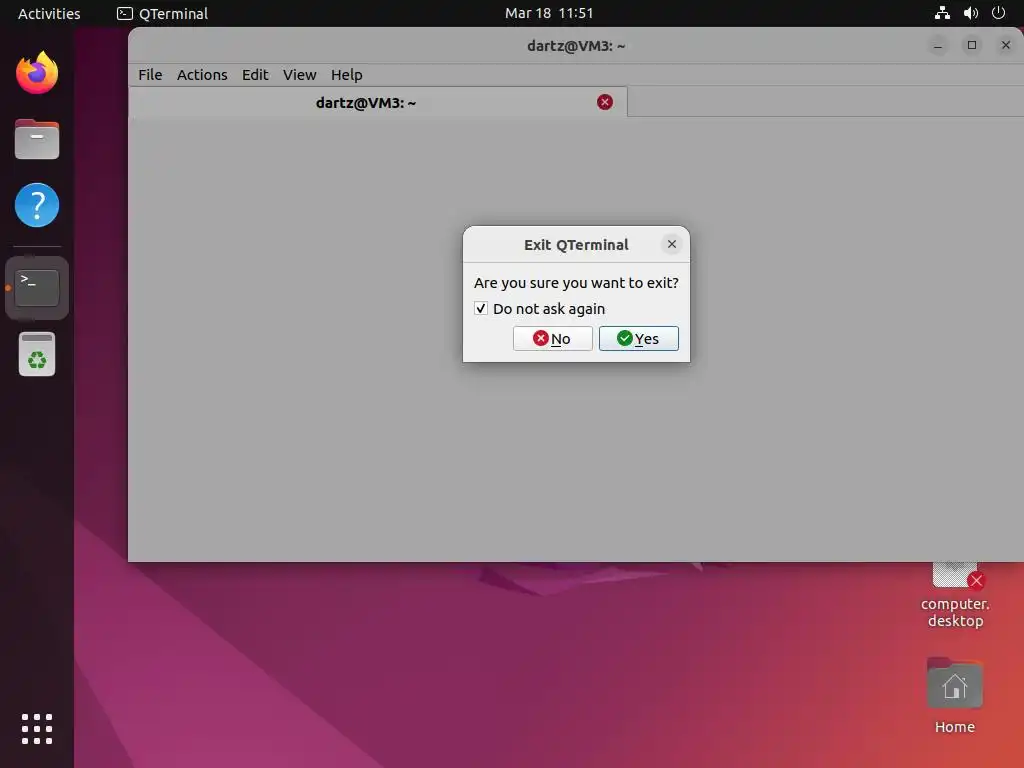Image resolution: width=1024 pixels, height=768 pixels.
Task: Open the clock showing Mar 18 11:51
Action: (549, 13)
